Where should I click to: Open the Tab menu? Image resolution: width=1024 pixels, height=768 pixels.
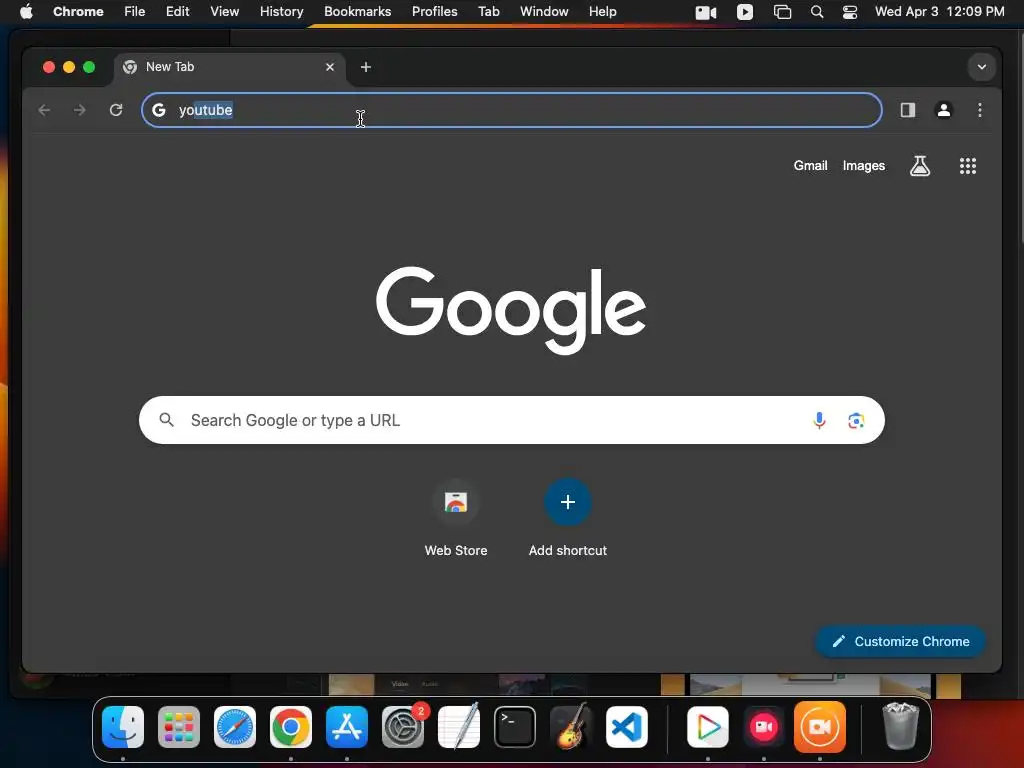tap(488, 12)
